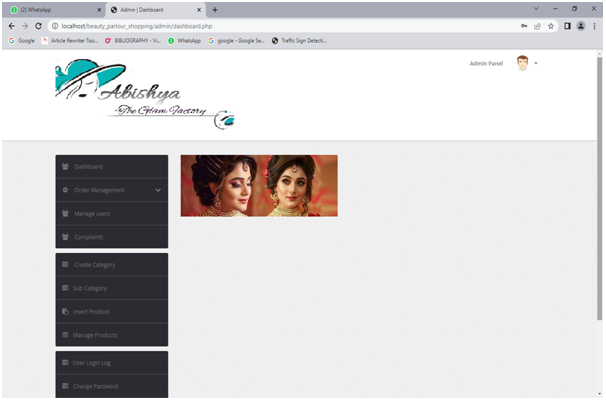Open the Sub Category page
The width and height of the screenshot is (606, 400).
click(x=112, y=288)
